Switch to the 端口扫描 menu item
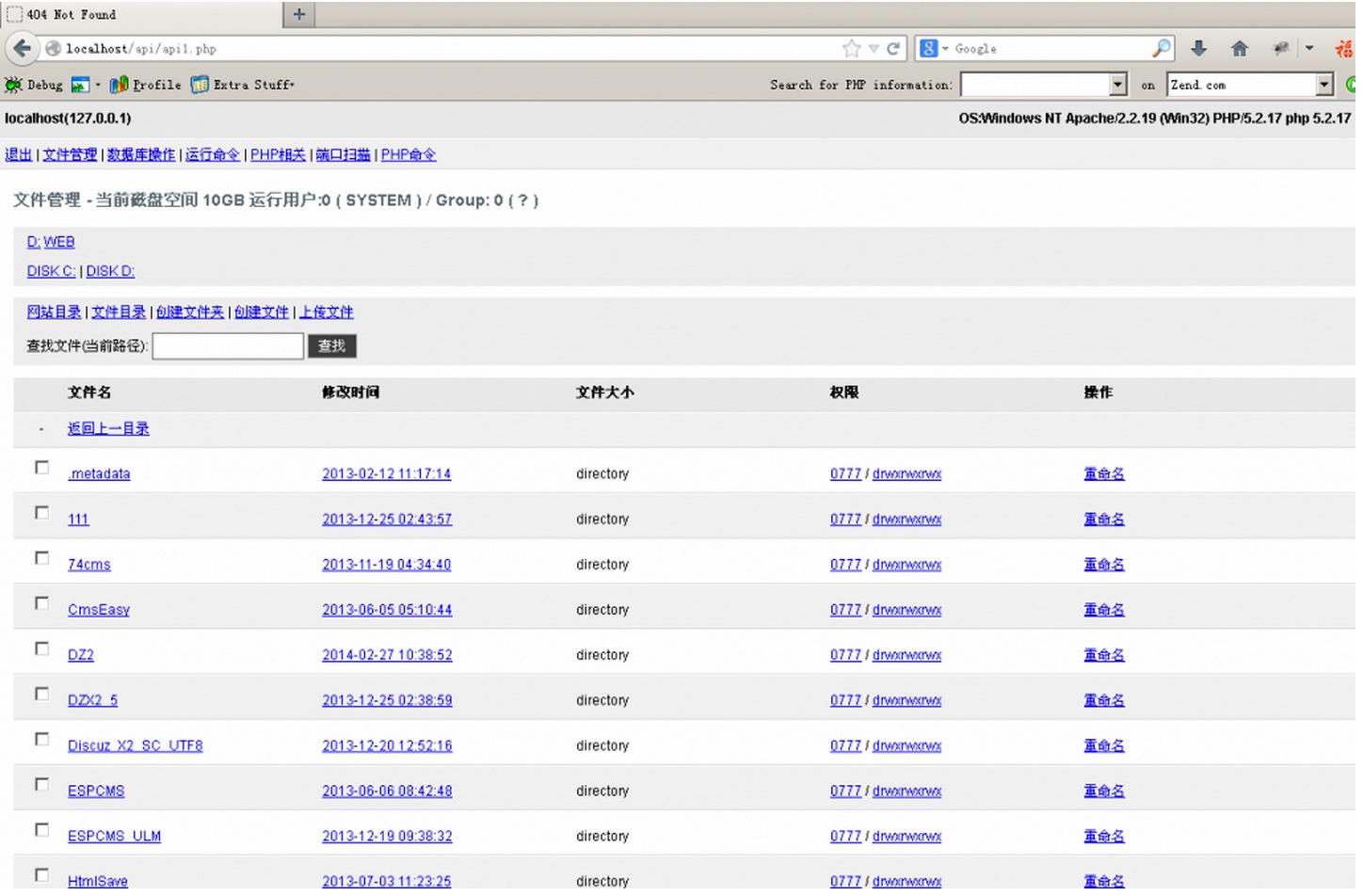This screenshot has width=1363, height=896. [x=343, y=155]
